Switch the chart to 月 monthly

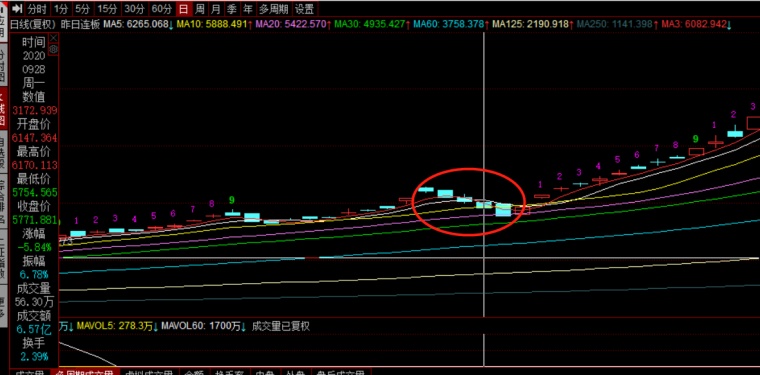point(216,9)
